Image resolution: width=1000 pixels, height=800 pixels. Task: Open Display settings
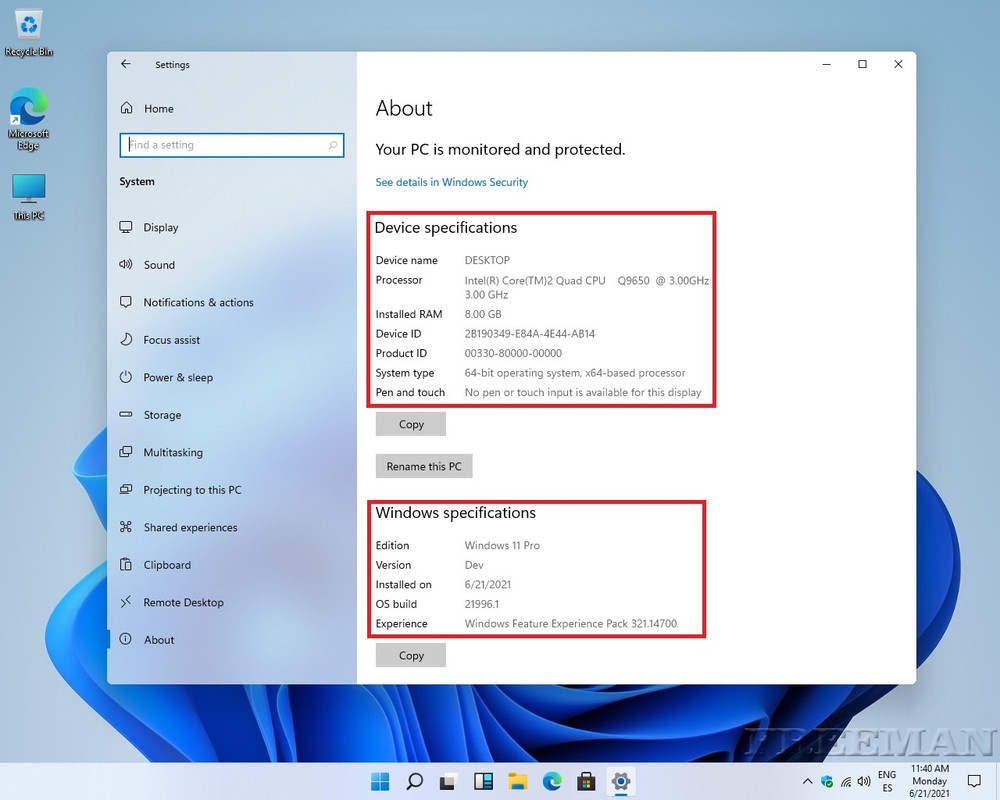(x=161, y=227)
